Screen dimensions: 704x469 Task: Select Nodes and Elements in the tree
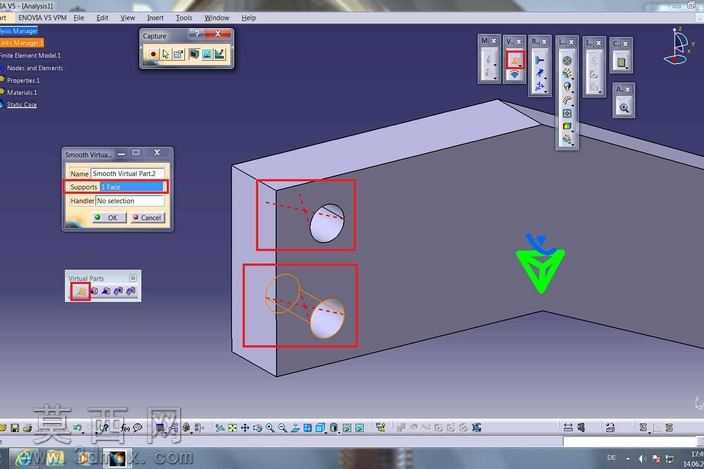(x=35, y=68)
